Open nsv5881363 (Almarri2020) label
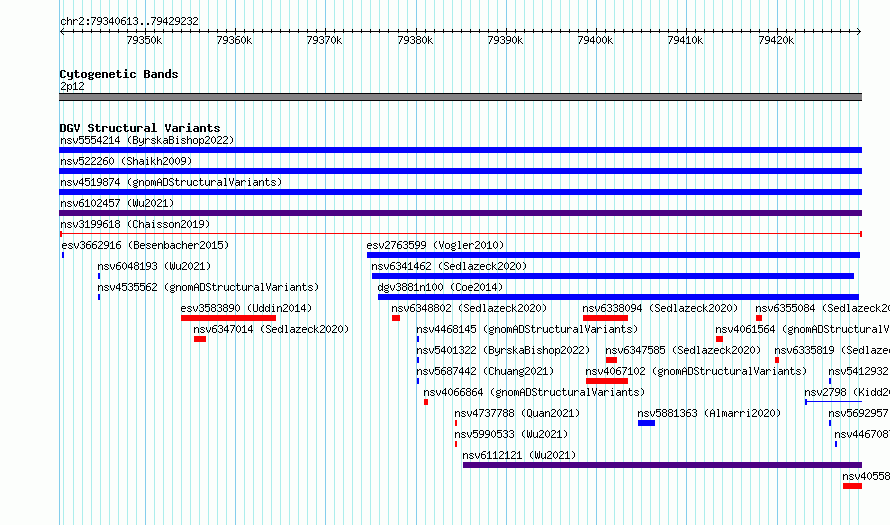Screen dimensions: 890x525 point(709,413)
